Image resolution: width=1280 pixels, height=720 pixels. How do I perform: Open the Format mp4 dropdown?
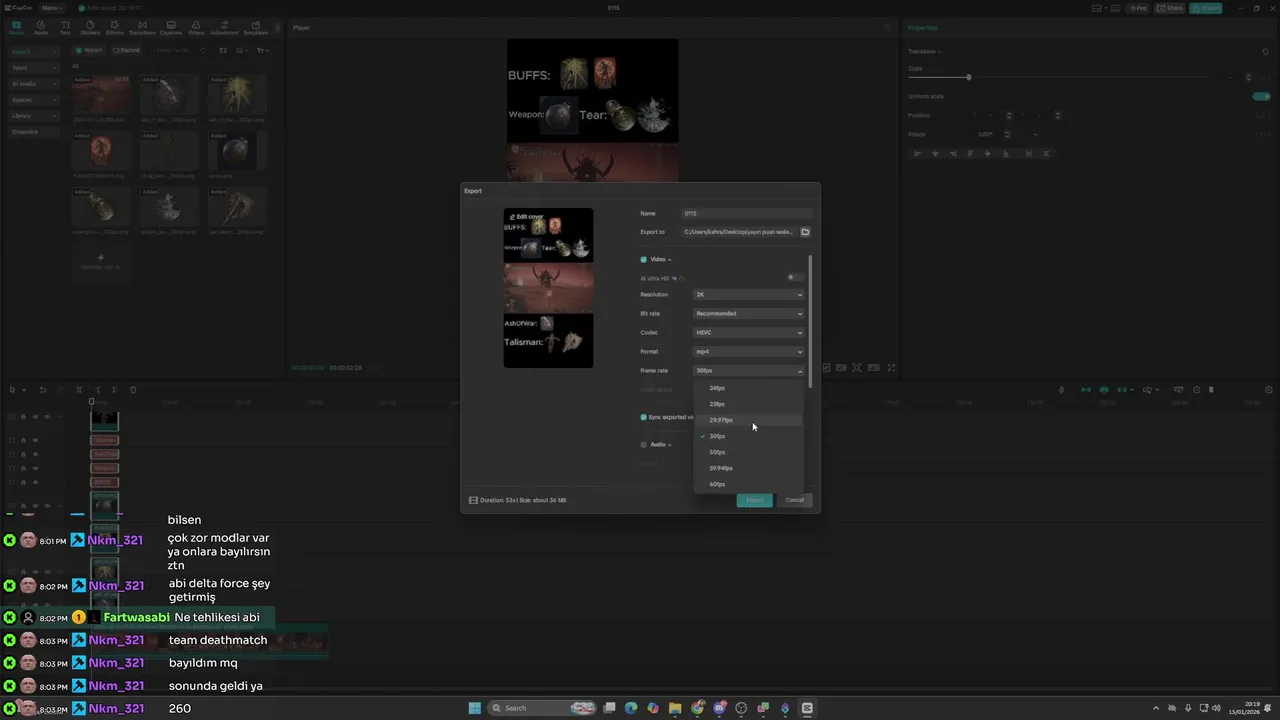[x=749, y=352]
